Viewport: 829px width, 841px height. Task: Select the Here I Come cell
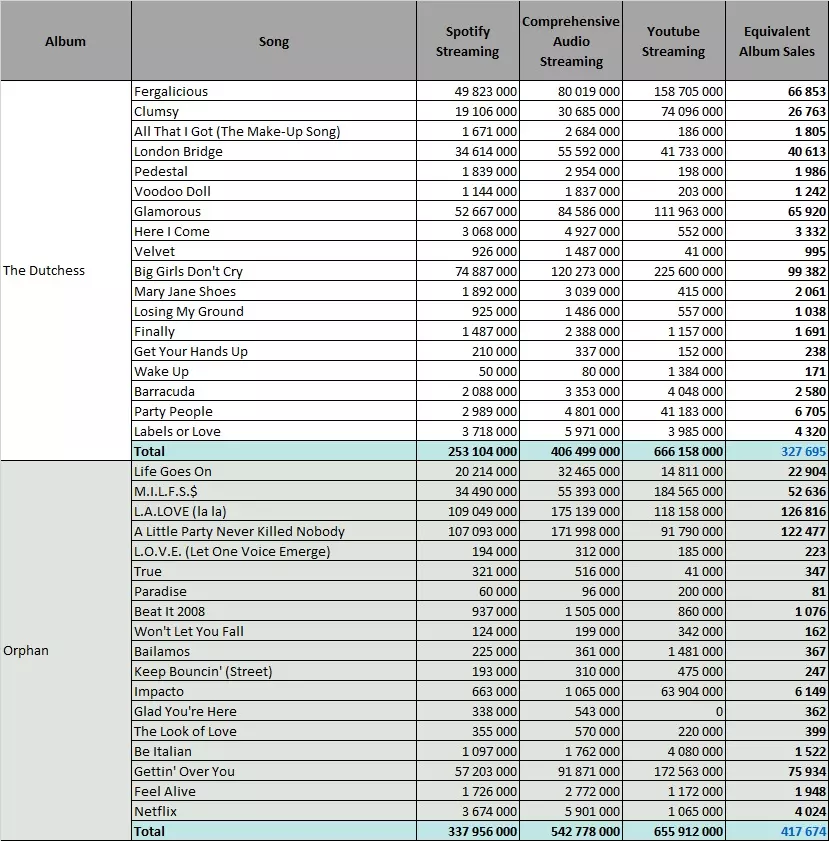[x=273, y=231]
